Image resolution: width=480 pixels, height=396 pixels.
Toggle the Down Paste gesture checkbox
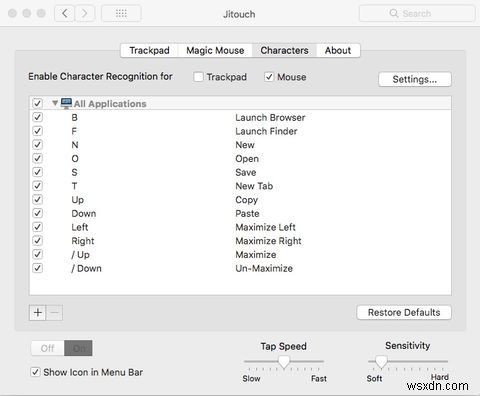pos(37,213)
